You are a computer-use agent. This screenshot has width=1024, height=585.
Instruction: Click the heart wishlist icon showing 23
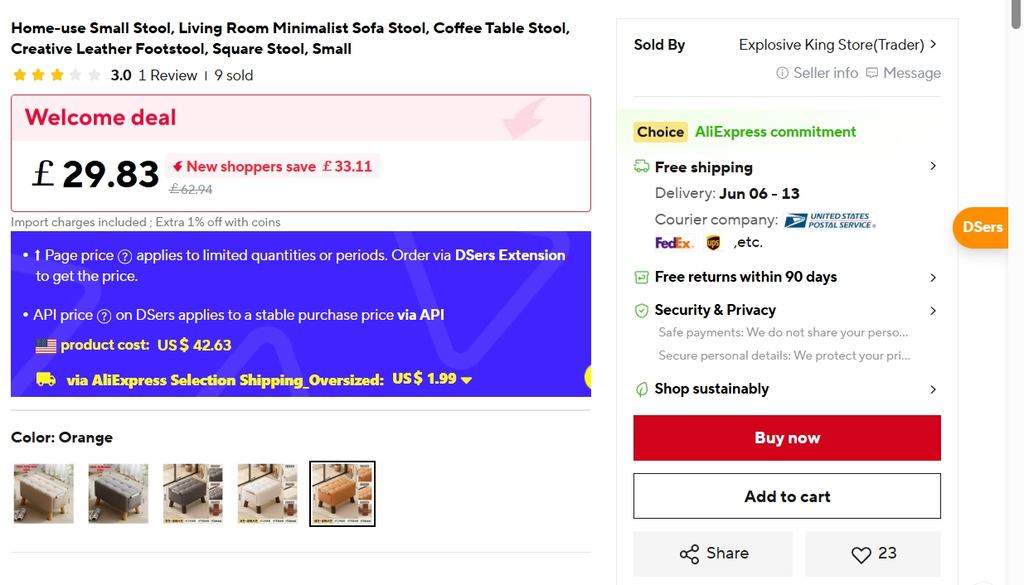click(861, 554)
